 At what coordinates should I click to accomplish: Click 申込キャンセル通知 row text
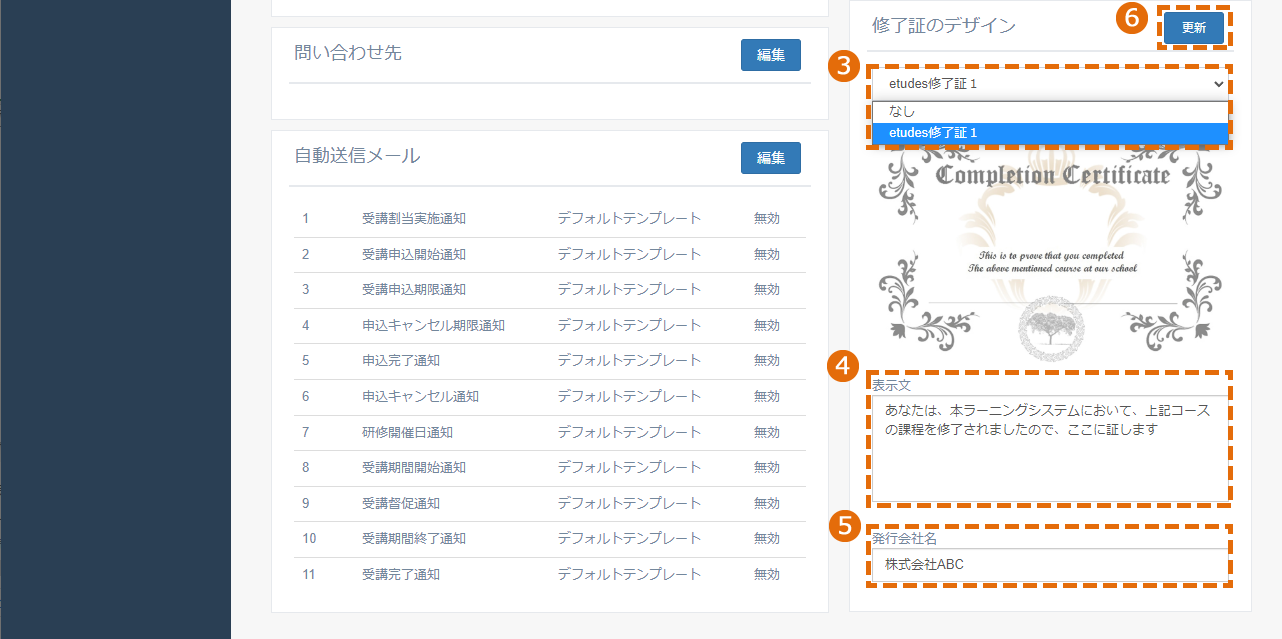point(420,397)
